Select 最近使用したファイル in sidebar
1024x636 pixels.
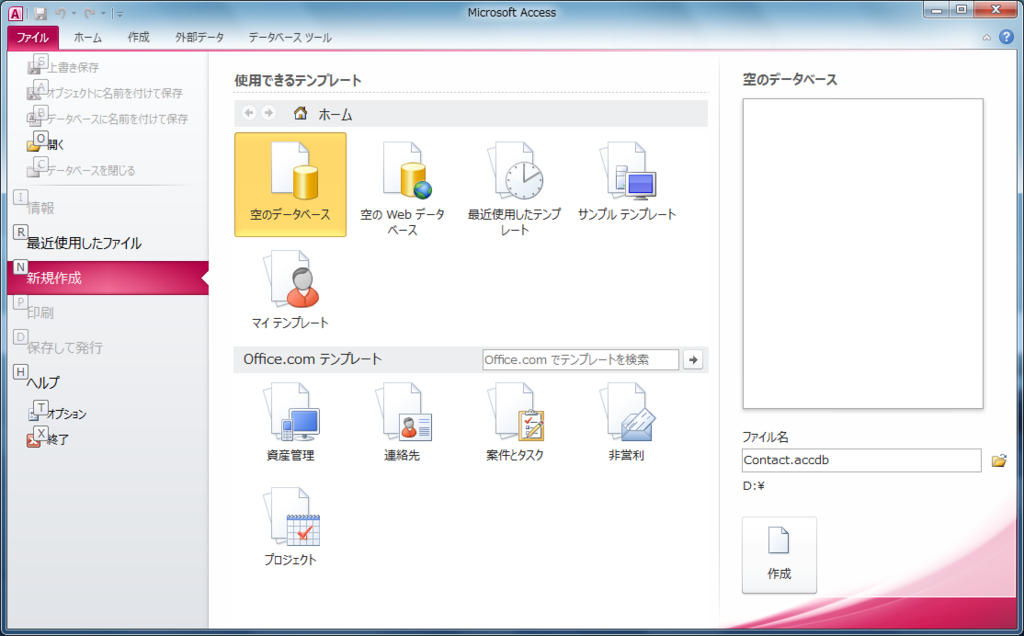[x=84, y=243]
